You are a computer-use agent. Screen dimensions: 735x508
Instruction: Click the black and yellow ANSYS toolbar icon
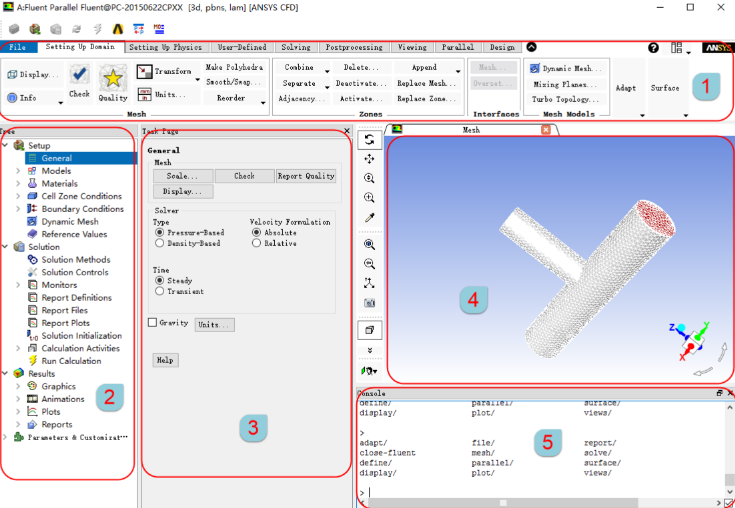tap(118, 29)
